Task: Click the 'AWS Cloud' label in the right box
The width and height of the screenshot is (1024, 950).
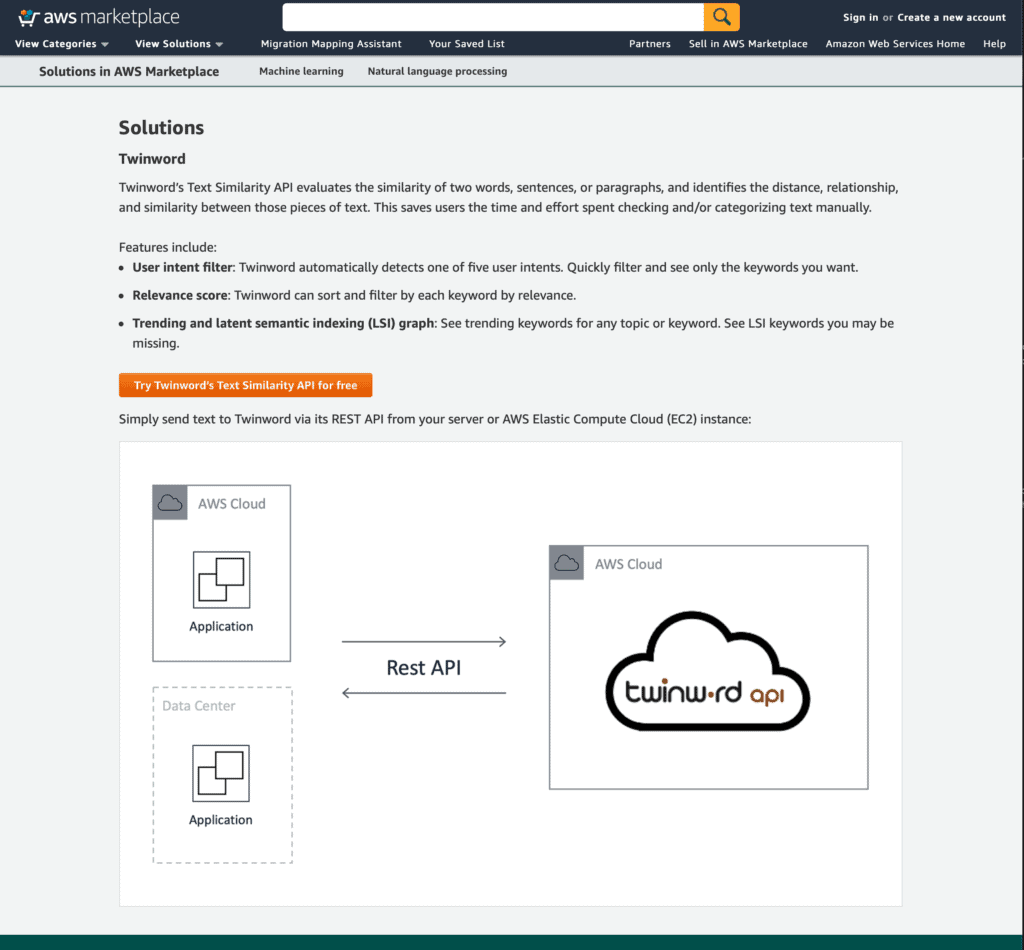Action: point(628,564)
